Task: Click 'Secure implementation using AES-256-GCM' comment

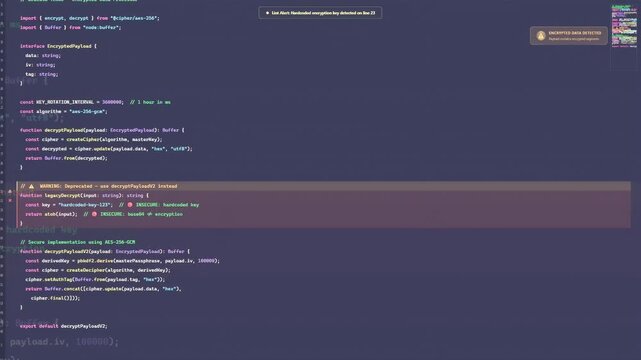Action: pyautogui.click(x=78, y=242)
